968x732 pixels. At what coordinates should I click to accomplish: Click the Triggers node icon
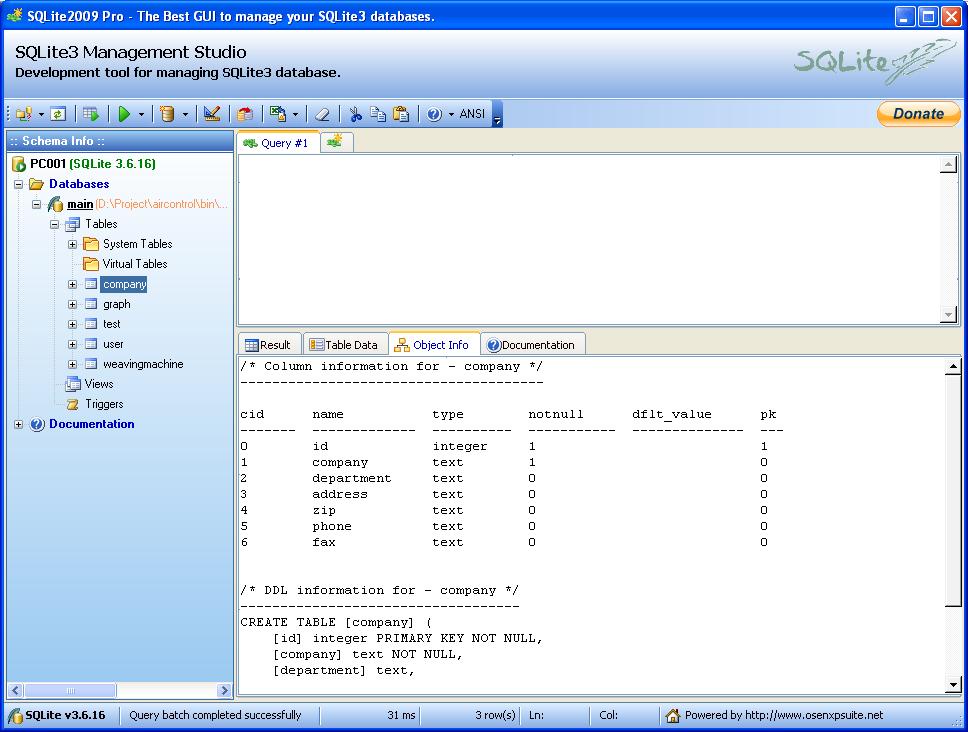[73, 404]
